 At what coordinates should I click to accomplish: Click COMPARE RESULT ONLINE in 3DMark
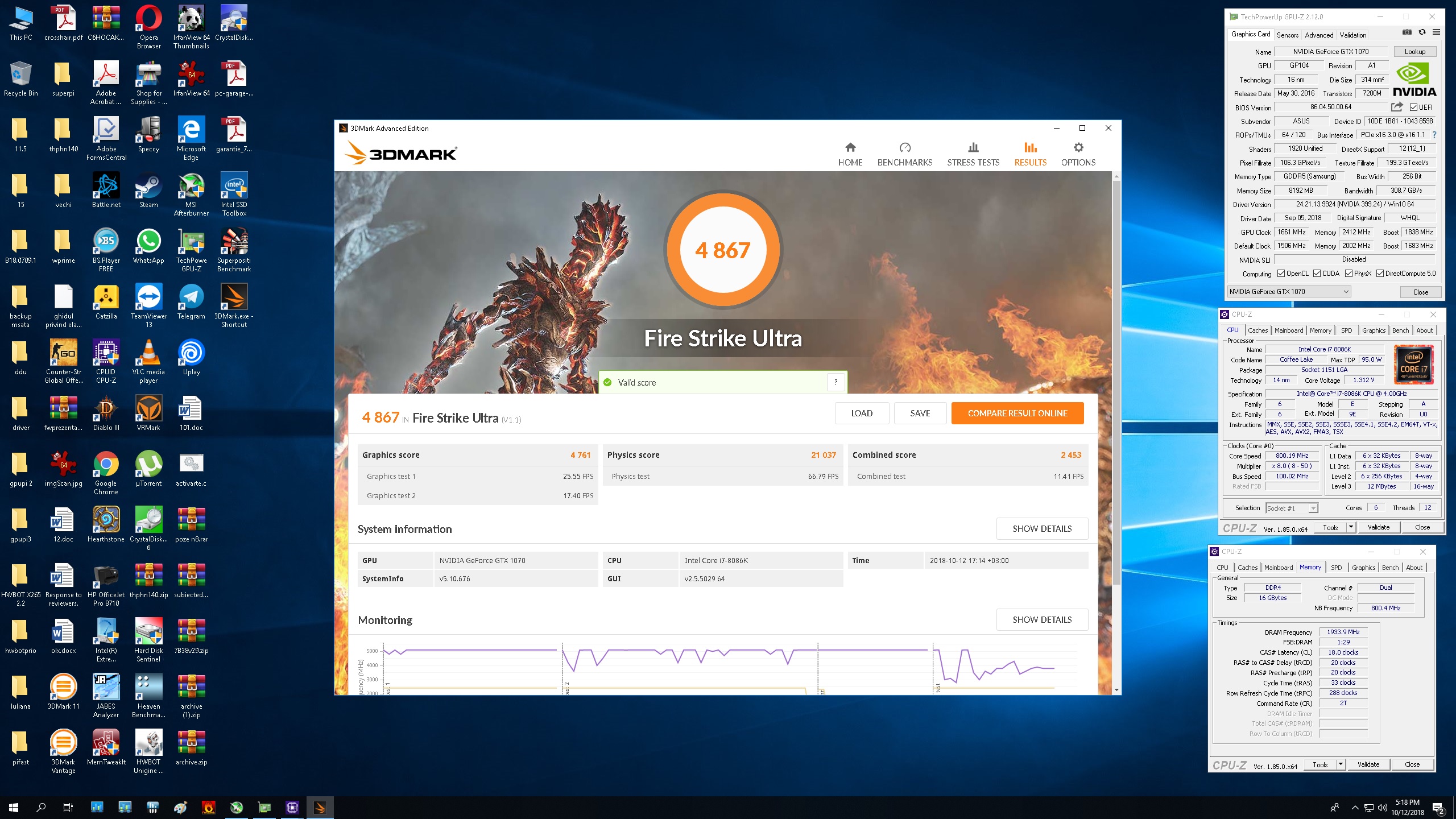tap(1017, 413)
